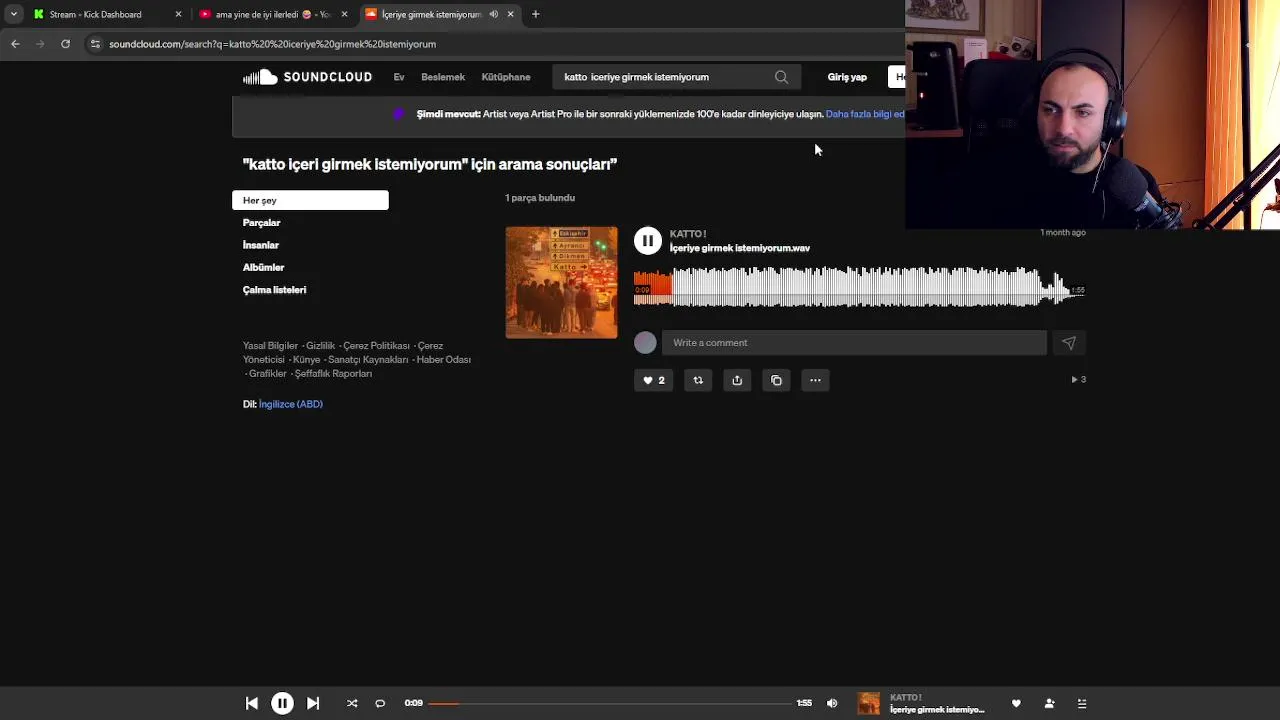Click the bottom player progress bar
This screenshot has height=720, width=1280.
[609, 704]
